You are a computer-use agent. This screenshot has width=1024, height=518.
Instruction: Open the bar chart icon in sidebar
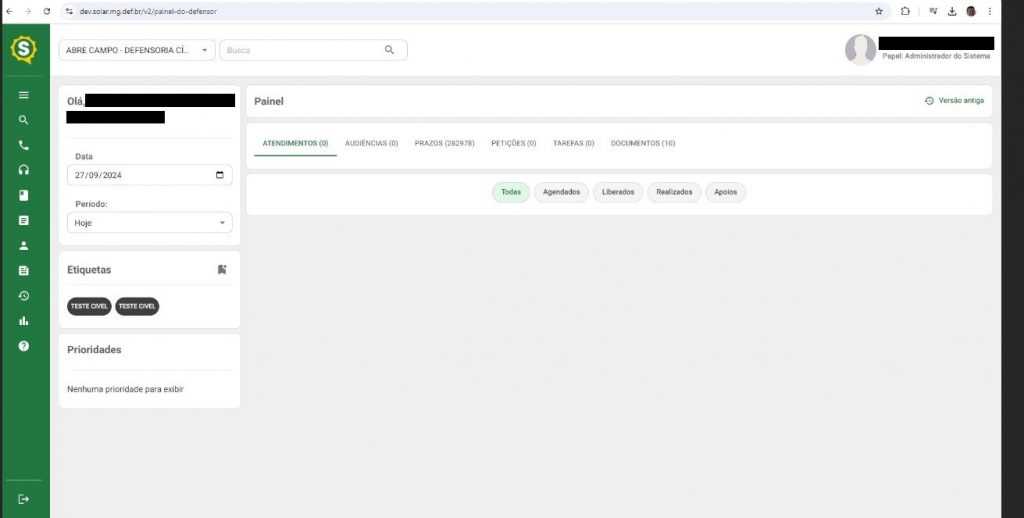coord(24,321)
